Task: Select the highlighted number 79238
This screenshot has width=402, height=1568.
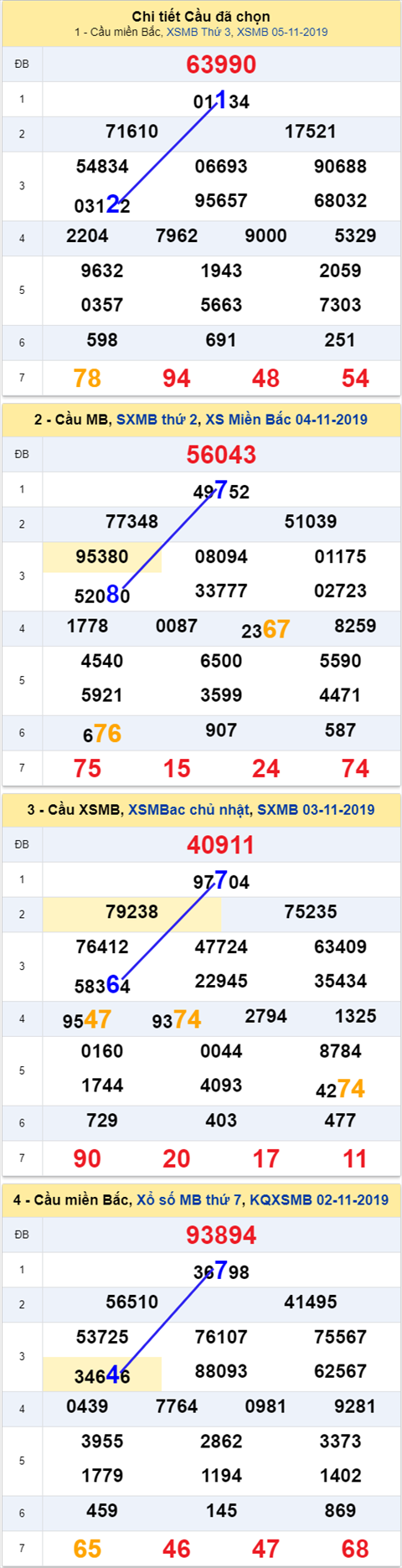Action: coord(131,912)
